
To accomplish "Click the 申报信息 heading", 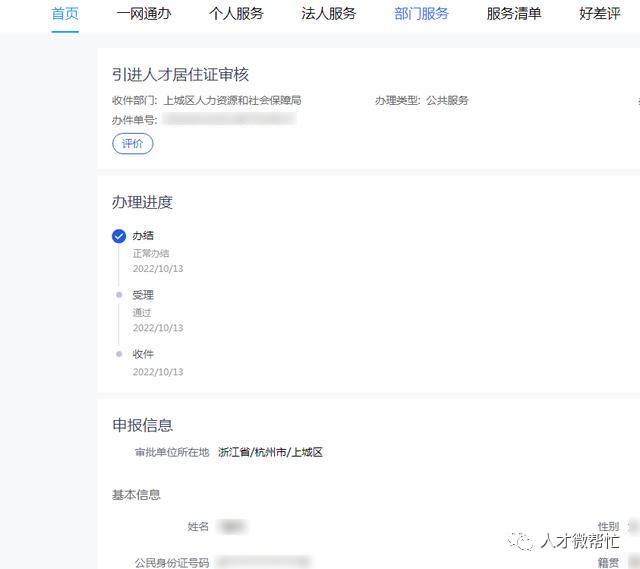I will tap(142, 425).
